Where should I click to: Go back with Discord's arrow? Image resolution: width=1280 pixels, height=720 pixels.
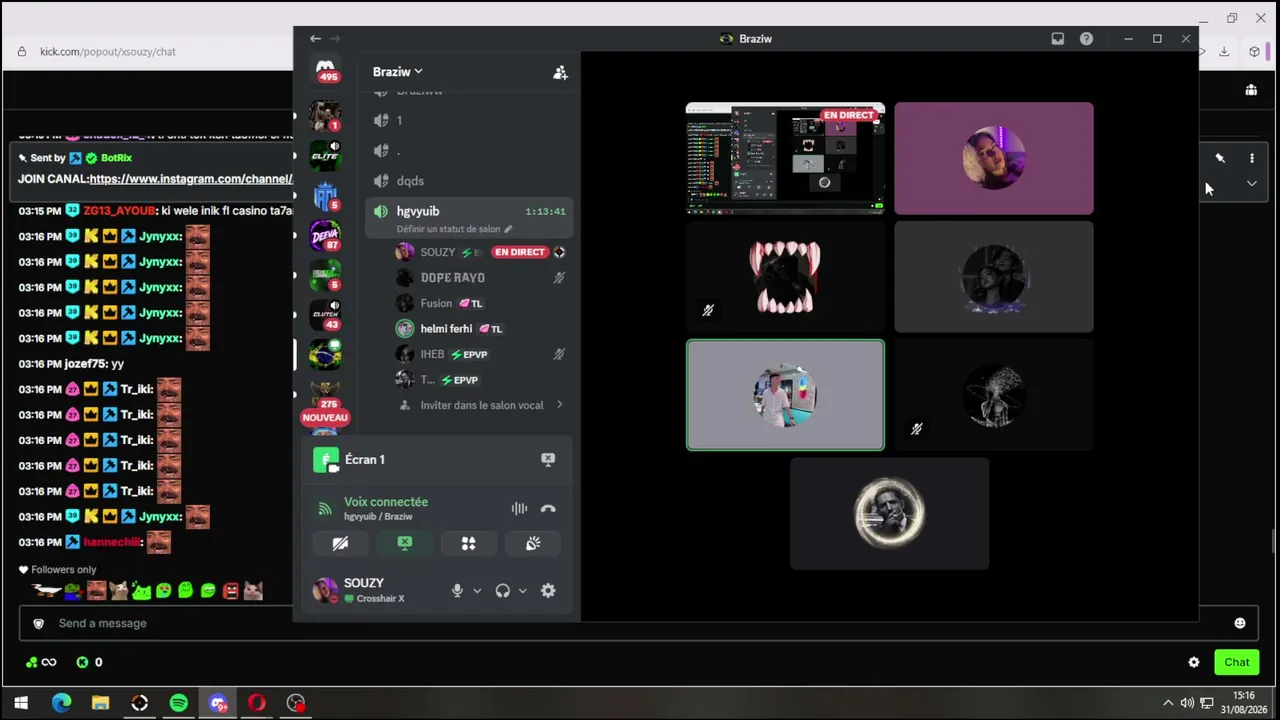[x=315, y=39]
